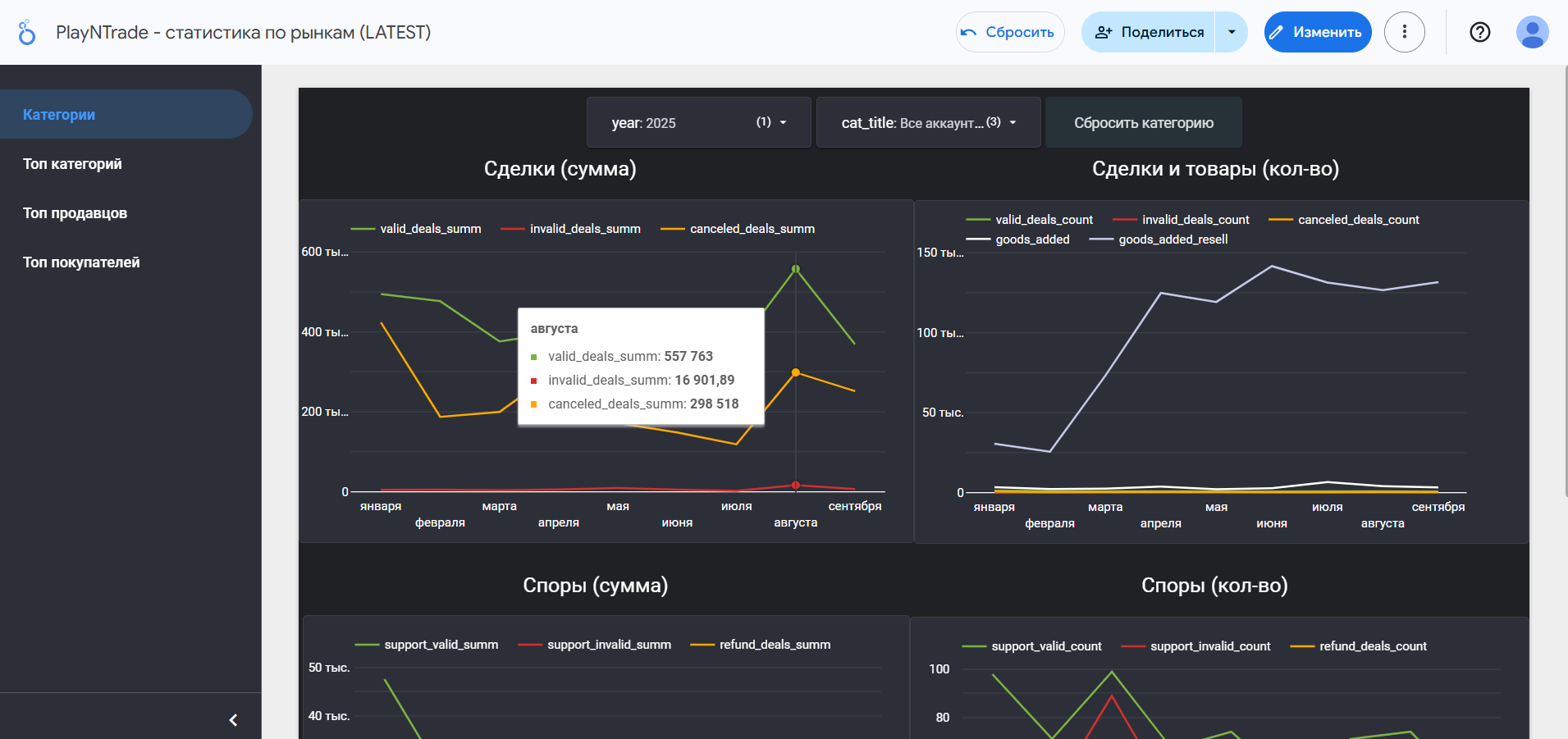Open the help question mark icon
Viewport: 1568px width, 739px height.
click(x=1479, y=32)
